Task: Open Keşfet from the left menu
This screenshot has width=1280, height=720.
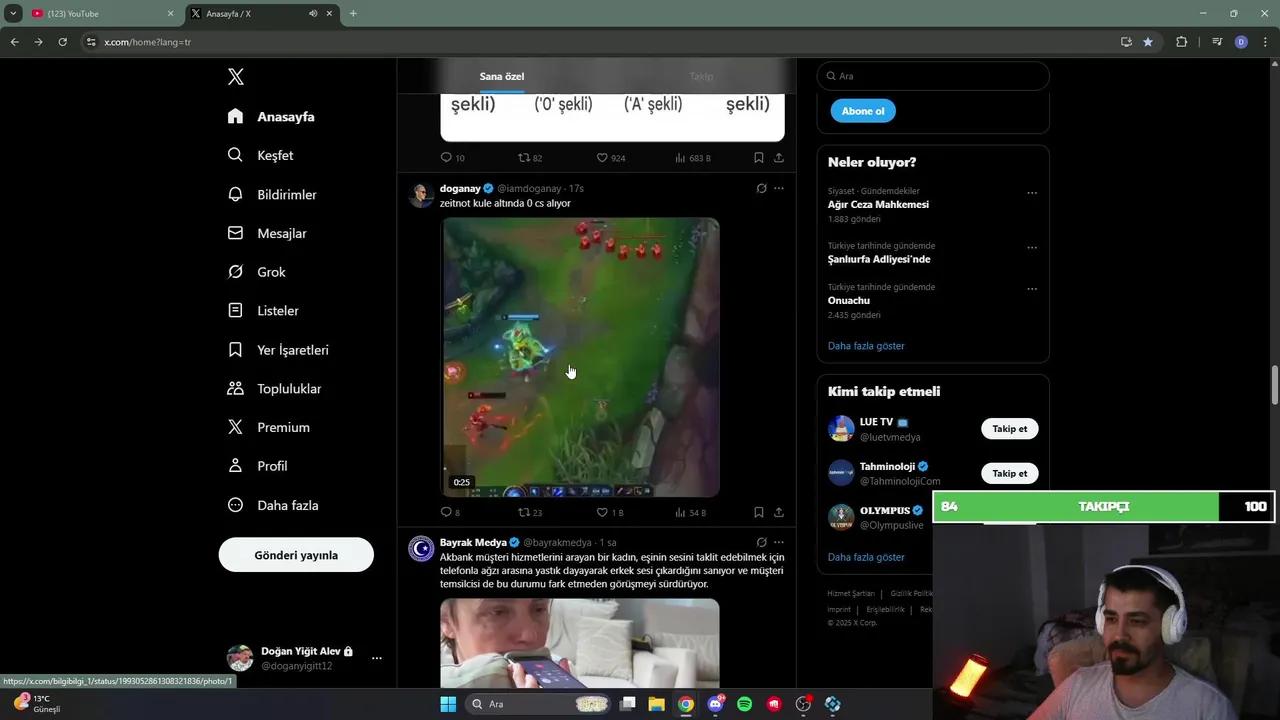Action: 260,155
